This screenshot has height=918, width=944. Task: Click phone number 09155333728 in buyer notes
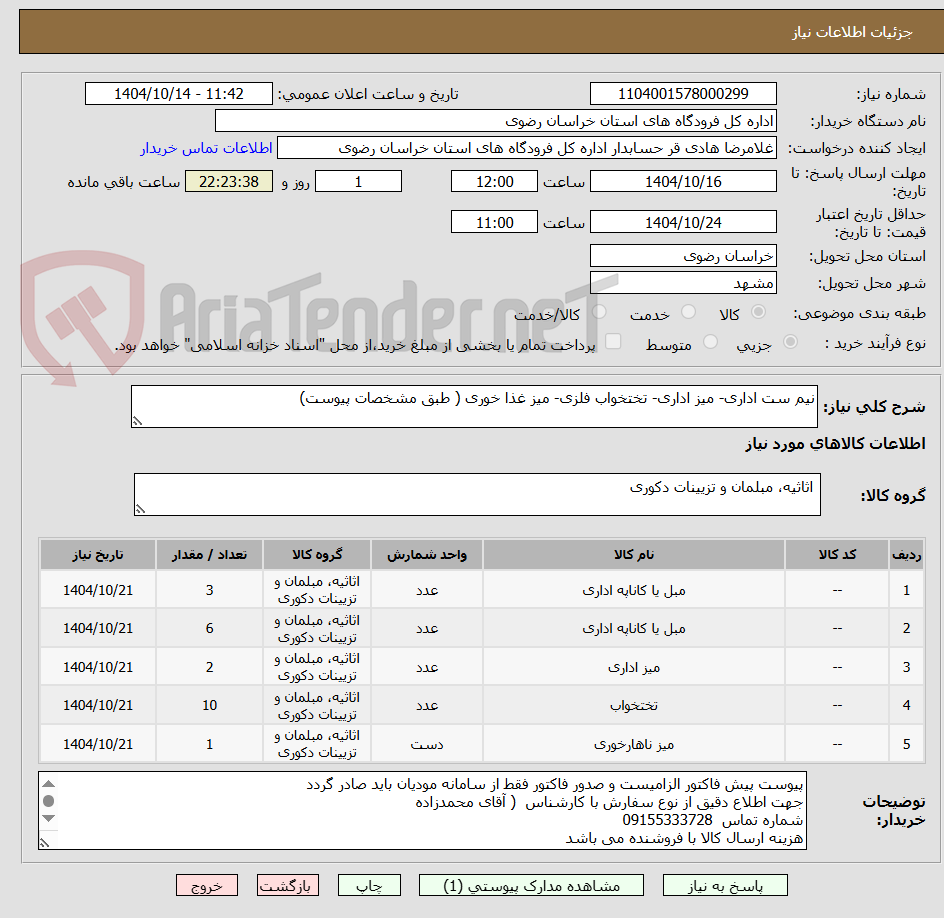(668, 820)
